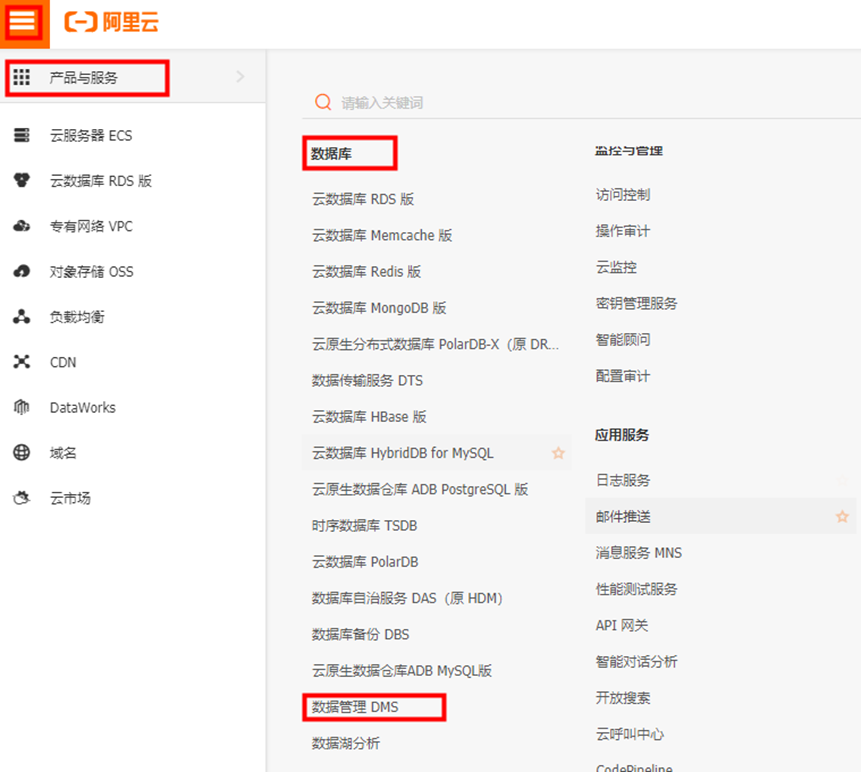
Task: Open 性能测试服务 link
Action: 636,589
